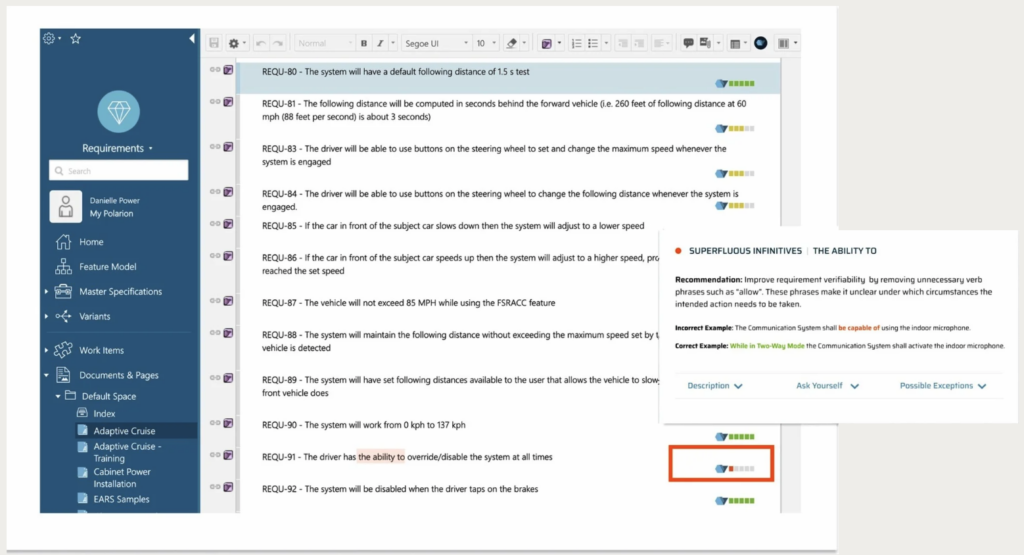Click the comment speech bubble icon
This screenshot has width=1024, height=555.
click(x=688, y=44)
